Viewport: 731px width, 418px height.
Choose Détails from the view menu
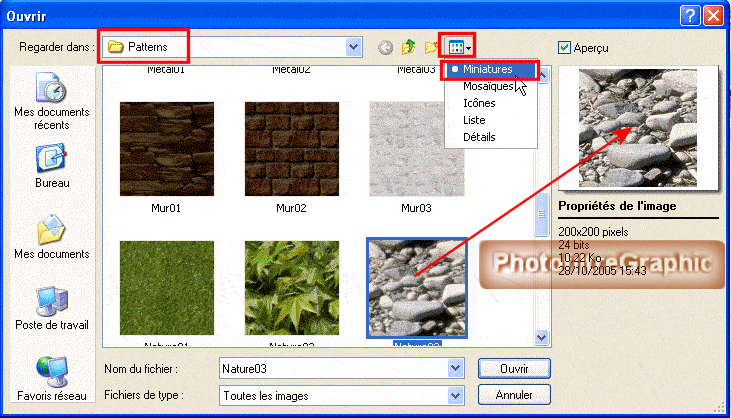(x=478, y=137)
